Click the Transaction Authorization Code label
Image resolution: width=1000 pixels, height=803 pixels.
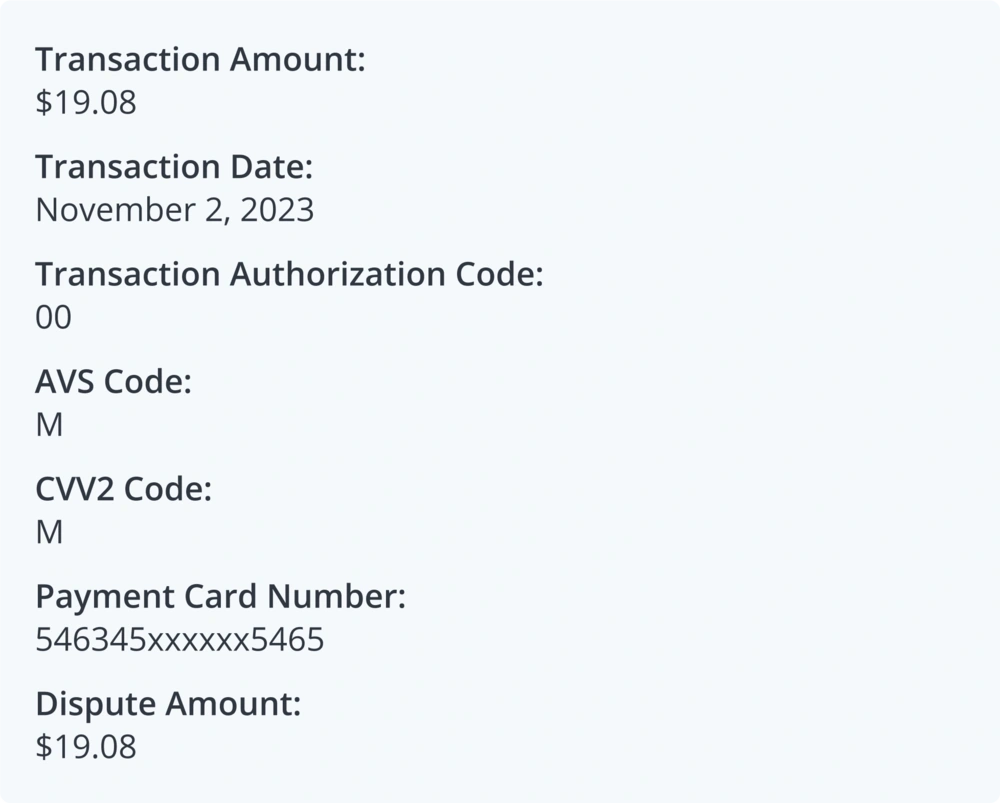[289, 274]
